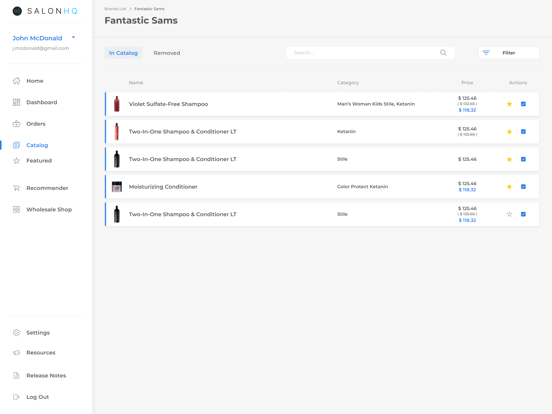
Task: Toggle star on third row Stile $125.46 only product
Action: tap(509, 159)
